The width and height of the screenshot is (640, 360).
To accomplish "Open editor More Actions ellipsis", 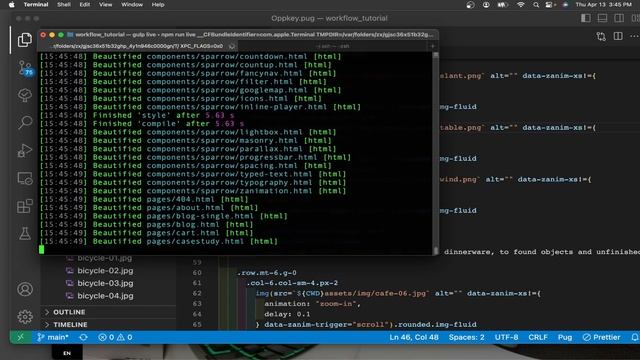I will click(x=634, y=36).
